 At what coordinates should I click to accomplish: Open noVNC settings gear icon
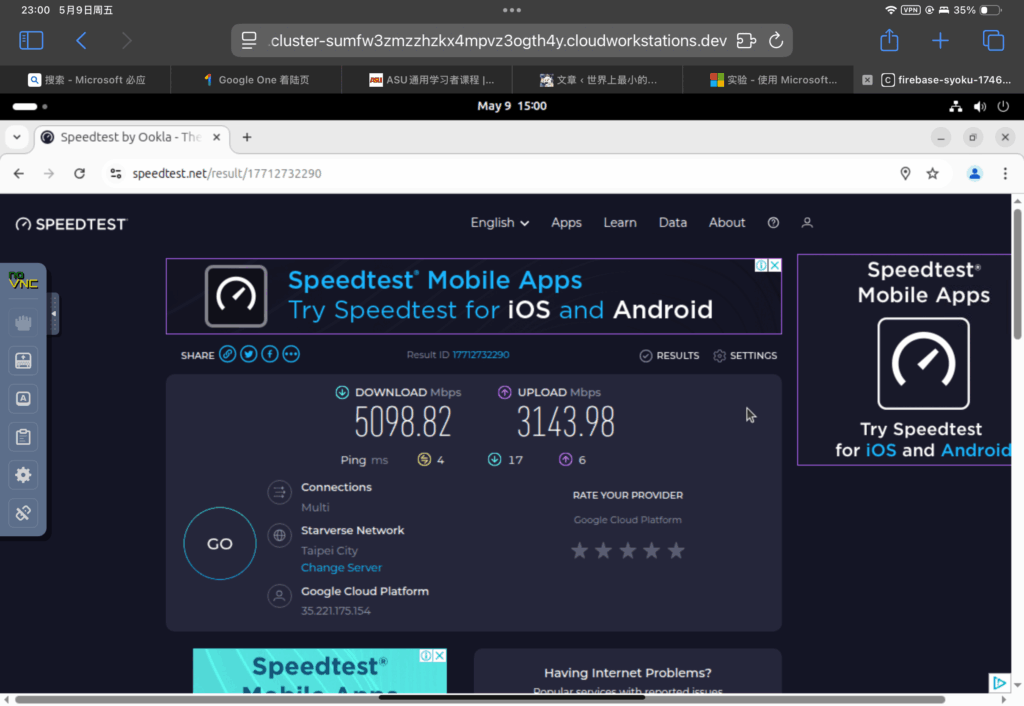click(x=24, y=475)
